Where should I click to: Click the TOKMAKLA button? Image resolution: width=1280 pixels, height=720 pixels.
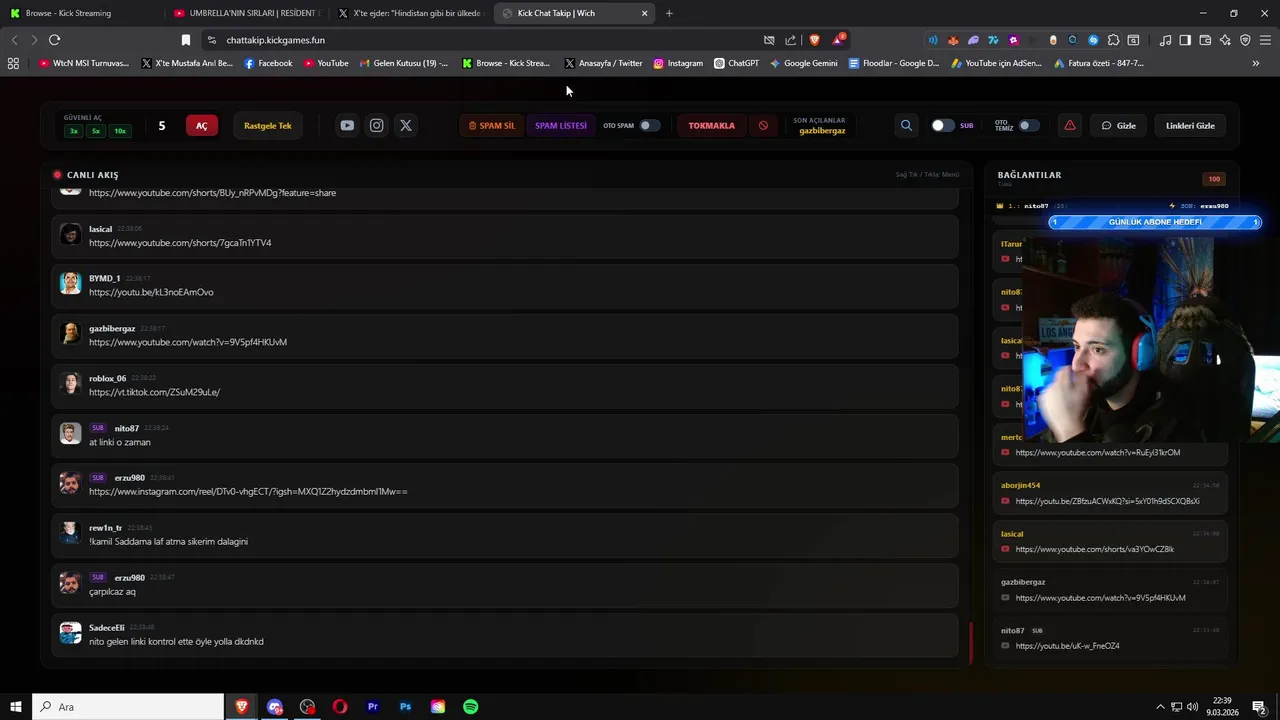coord(711,126)
